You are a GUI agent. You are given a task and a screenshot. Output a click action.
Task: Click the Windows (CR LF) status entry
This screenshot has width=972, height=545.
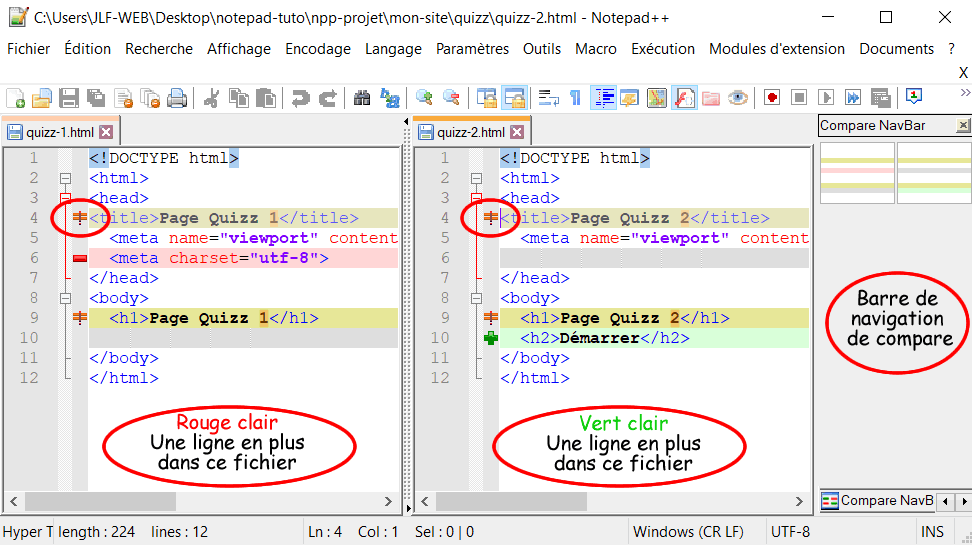click(688, 532)
